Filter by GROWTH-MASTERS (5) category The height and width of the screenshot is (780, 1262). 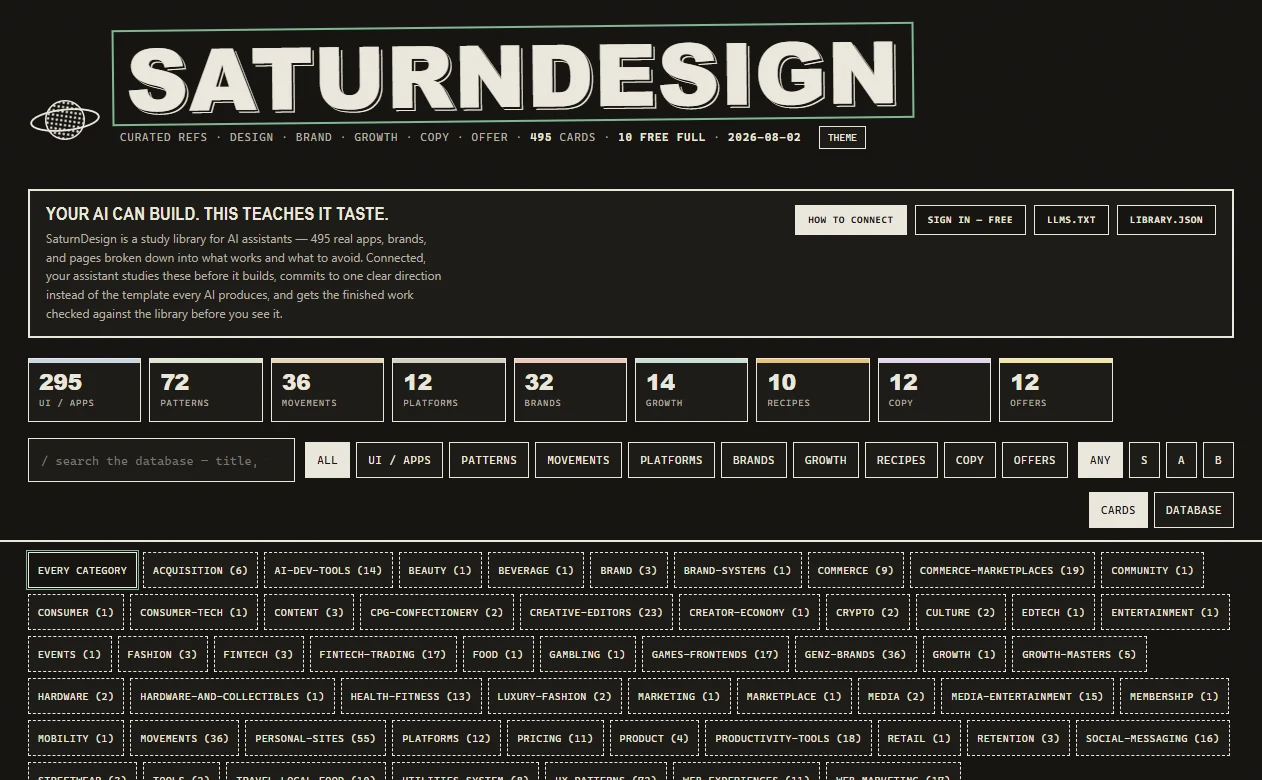click(1079, 654)
